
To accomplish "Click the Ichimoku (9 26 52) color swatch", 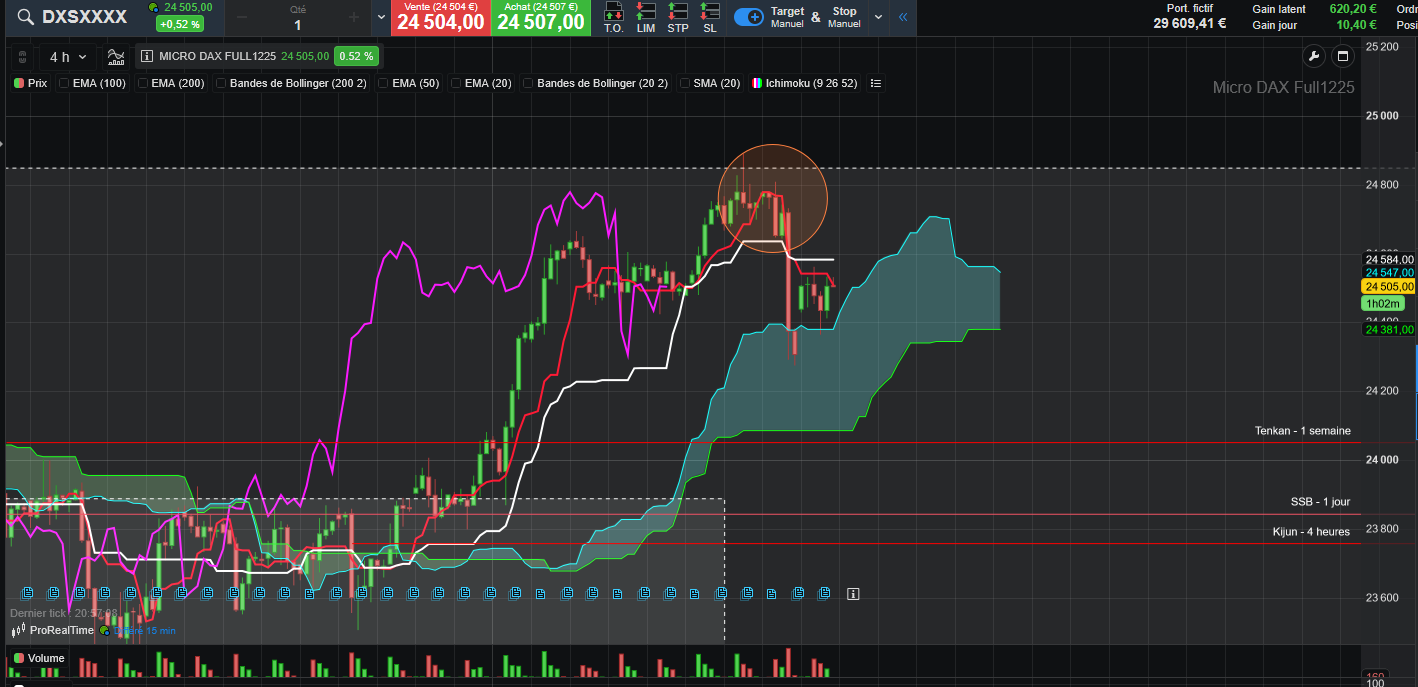I will (758, 84).
